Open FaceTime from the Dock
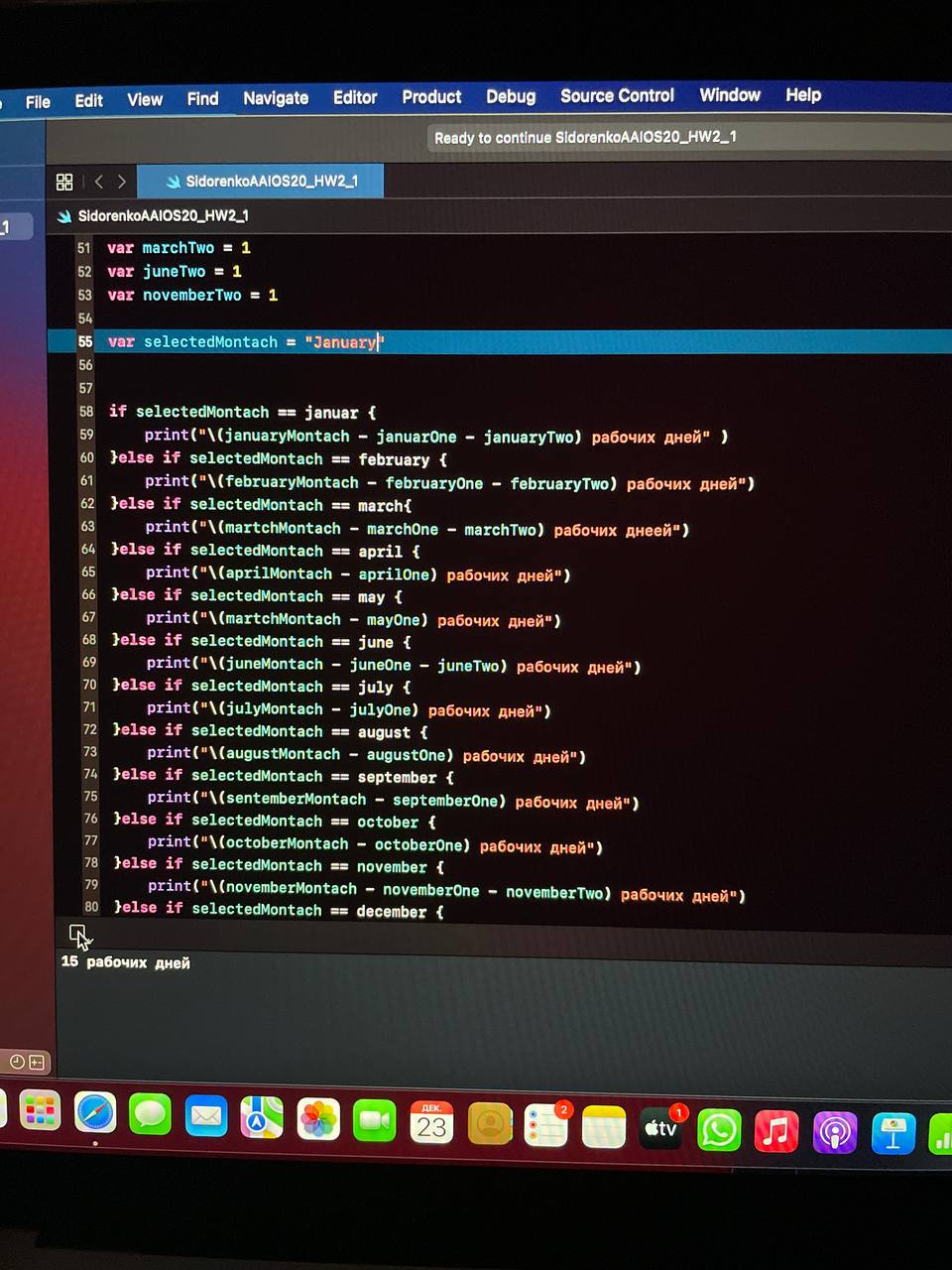Viewport: 952px width, 1270px height. coord(375,1121)
